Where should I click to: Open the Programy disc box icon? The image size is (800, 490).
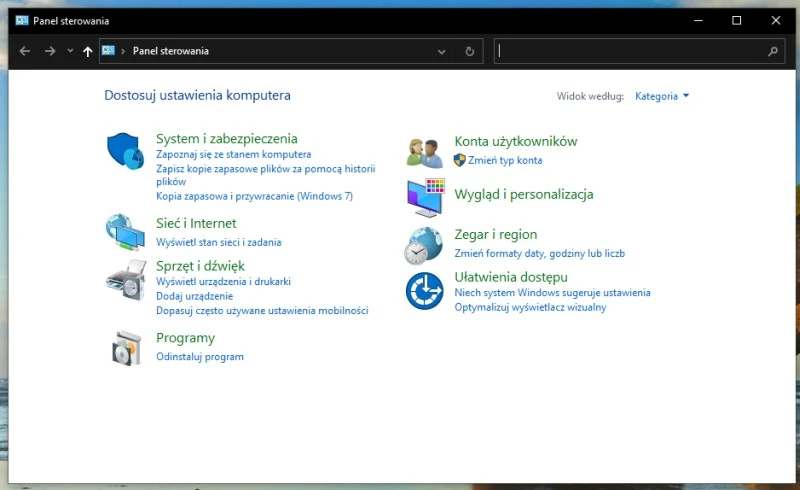(x=126, y=348)
